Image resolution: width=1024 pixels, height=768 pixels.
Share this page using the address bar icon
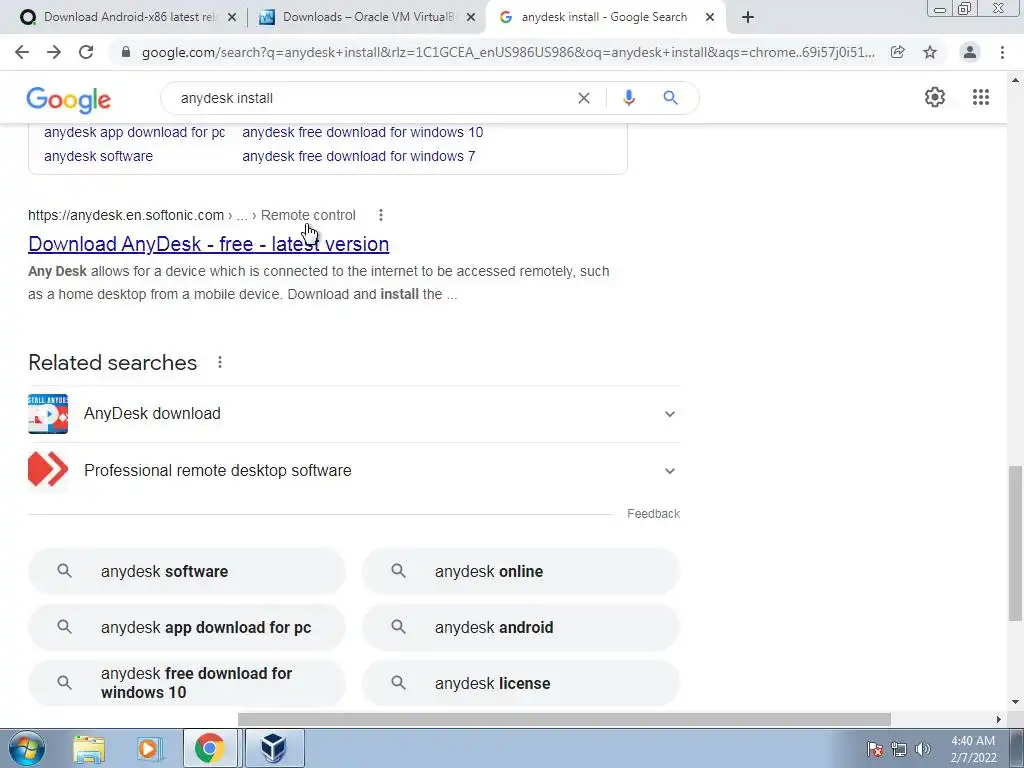pyautogui.click(x=898, y=52)
